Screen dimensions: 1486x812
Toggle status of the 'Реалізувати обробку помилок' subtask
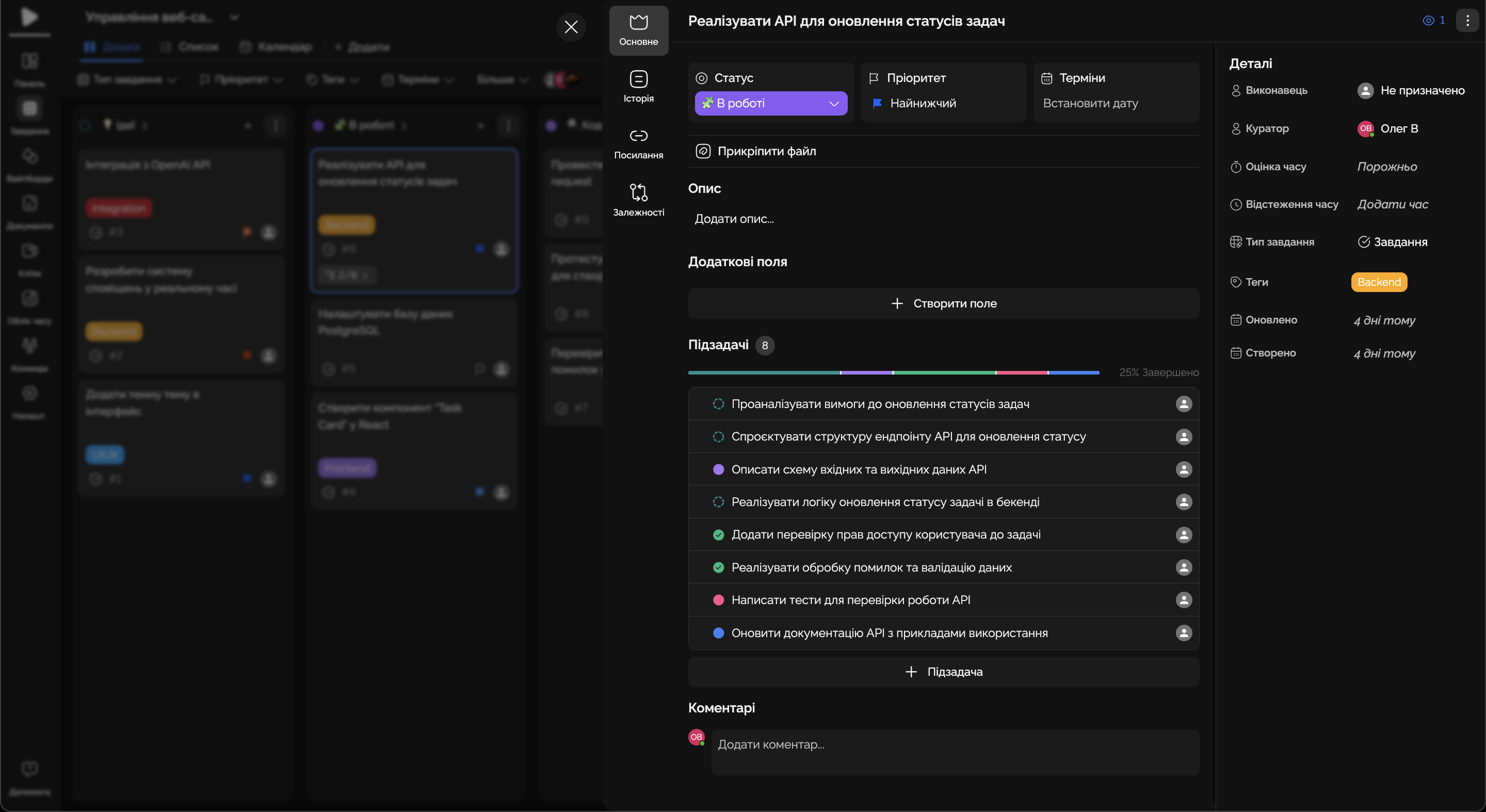718,567
